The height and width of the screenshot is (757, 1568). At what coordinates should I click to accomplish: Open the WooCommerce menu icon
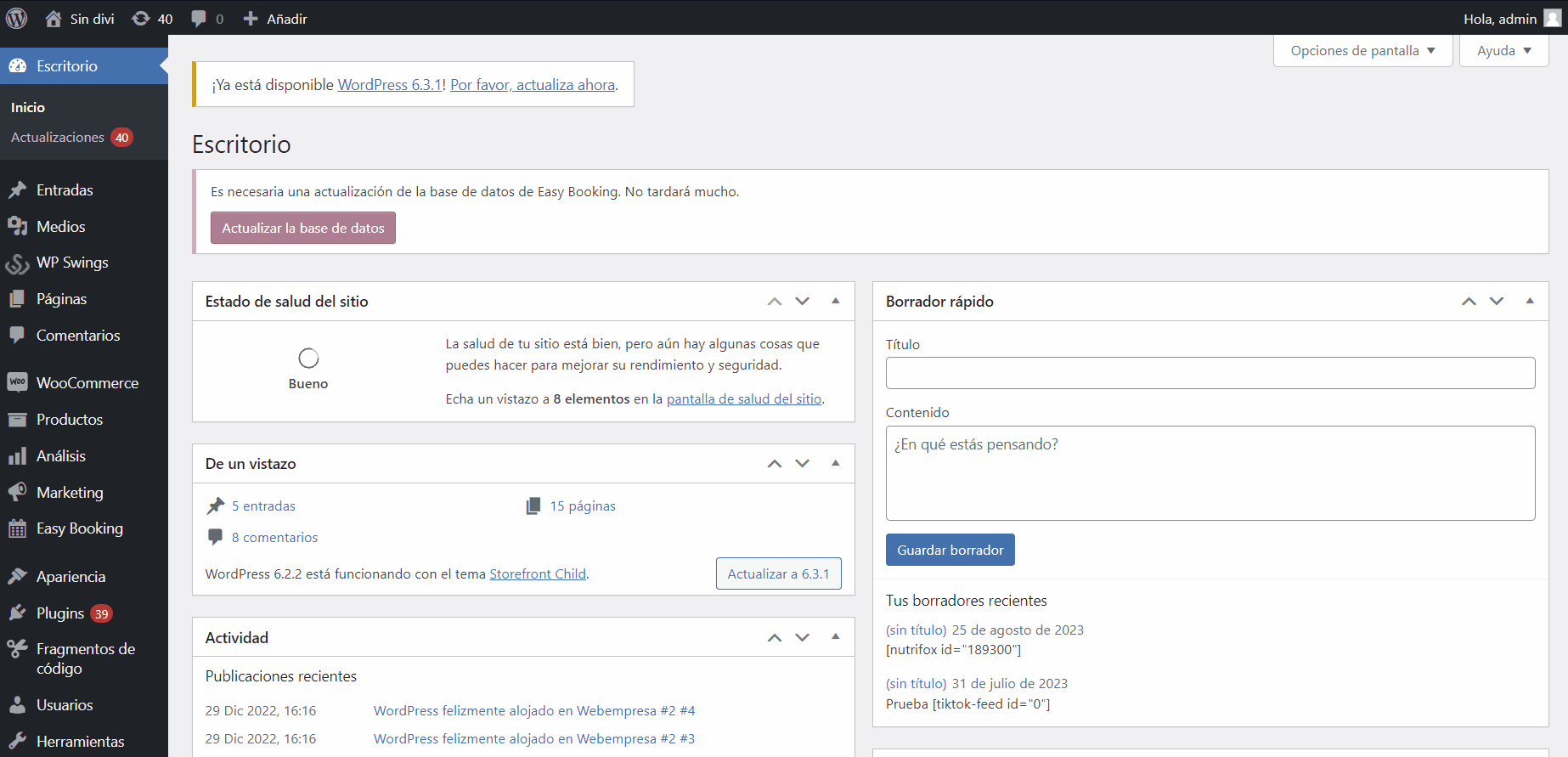(x=17, y=383)
